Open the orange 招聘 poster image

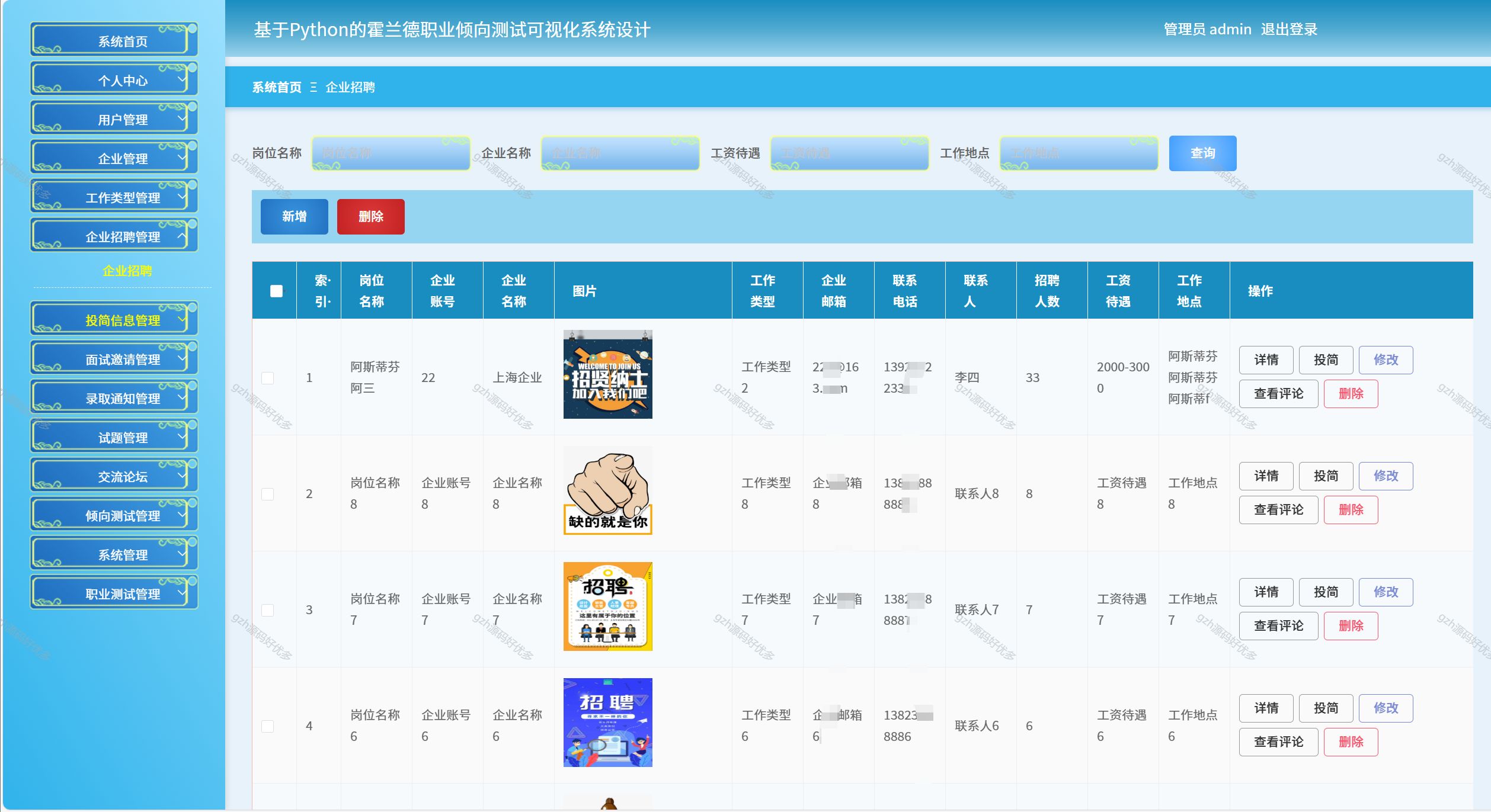(x=607, y=606)
